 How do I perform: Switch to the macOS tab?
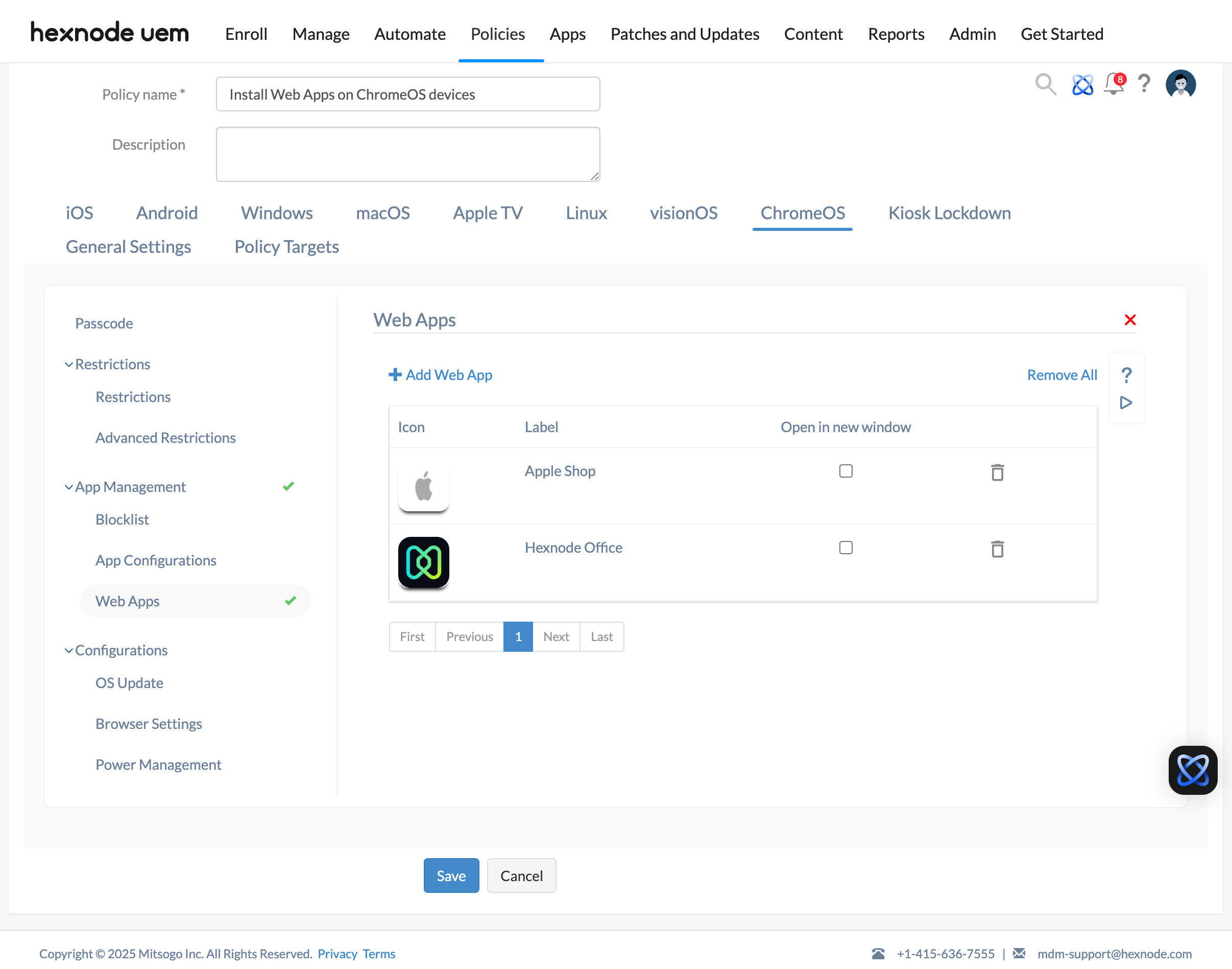[x=383, y=212]
